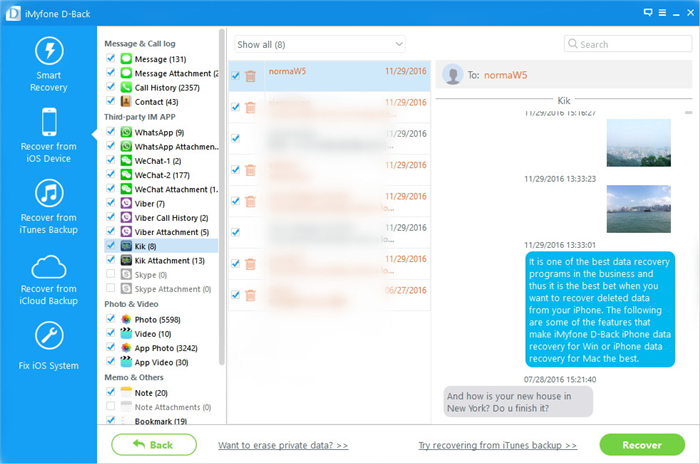
Task: Click the Back button
Action: pyautogui.click(x=154, y=444)
